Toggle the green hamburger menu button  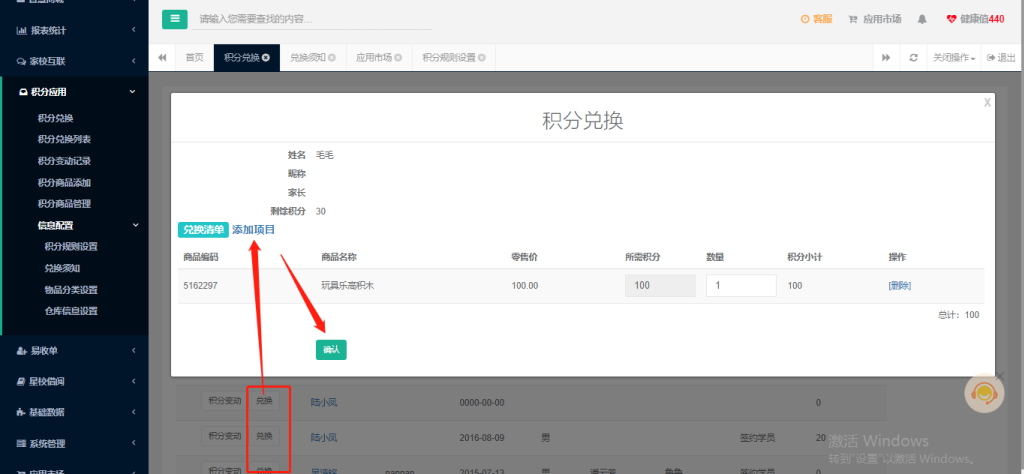pyautogui.click(x=174, y=19)
